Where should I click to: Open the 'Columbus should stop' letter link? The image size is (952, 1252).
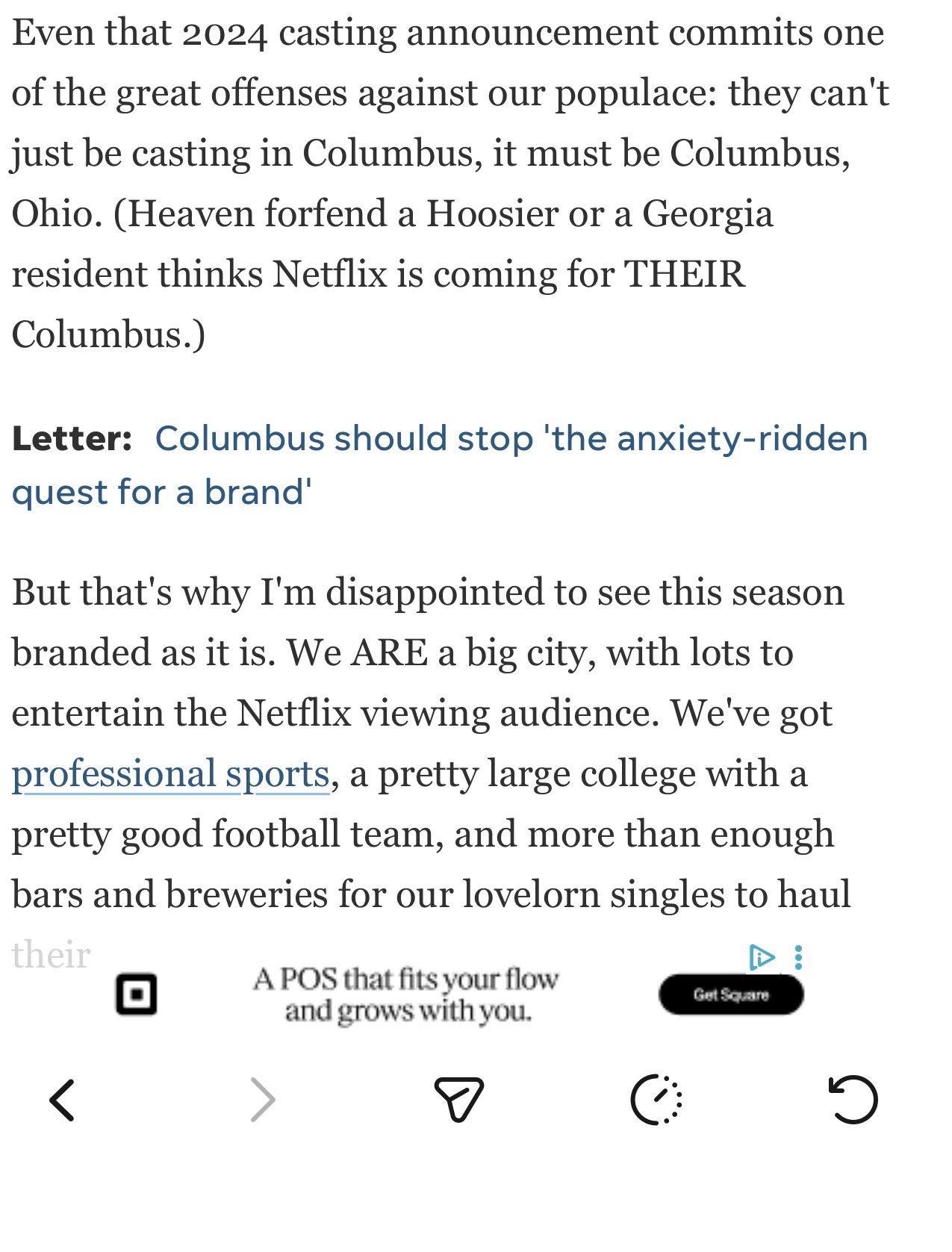point(511,438)
